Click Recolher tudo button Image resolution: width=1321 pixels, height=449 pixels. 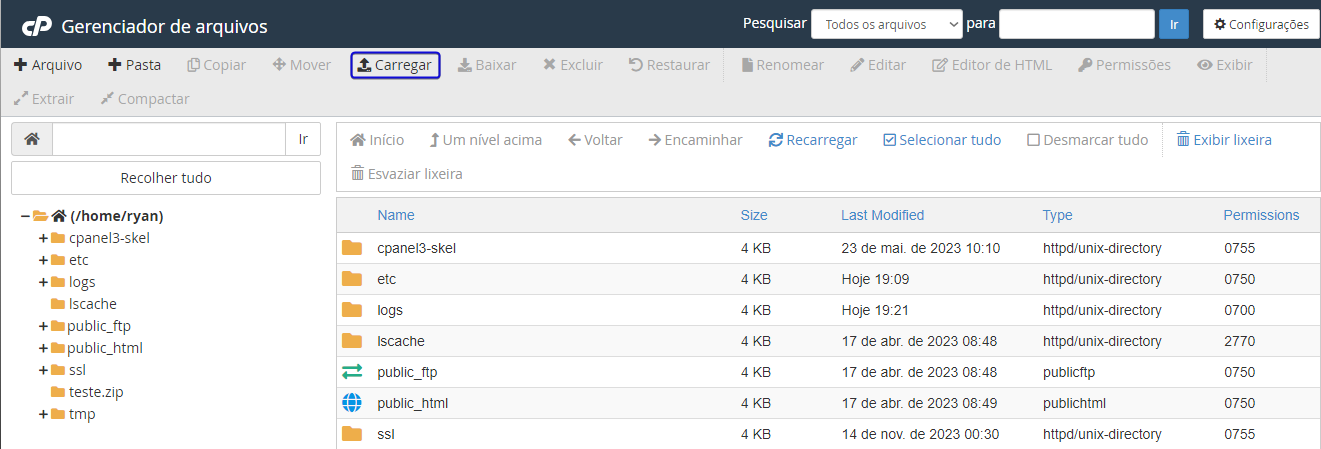pos(166,178)
